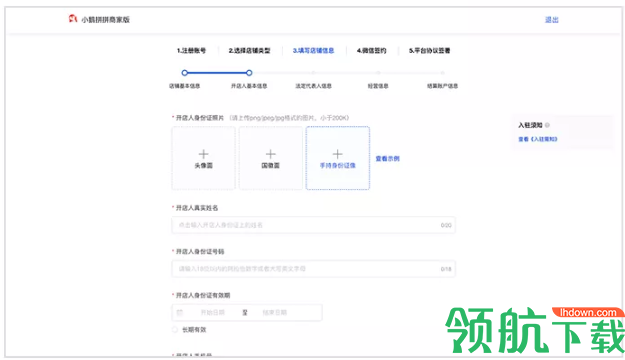Open the 结束日期 date picker
Viewport: 625px width, 360px height.
[x=275, y=313]
